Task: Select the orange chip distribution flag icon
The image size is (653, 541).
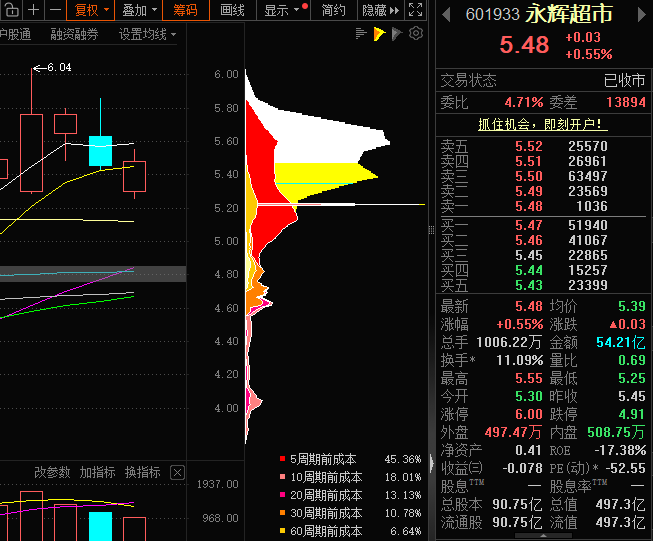Action: coord(379,34)
